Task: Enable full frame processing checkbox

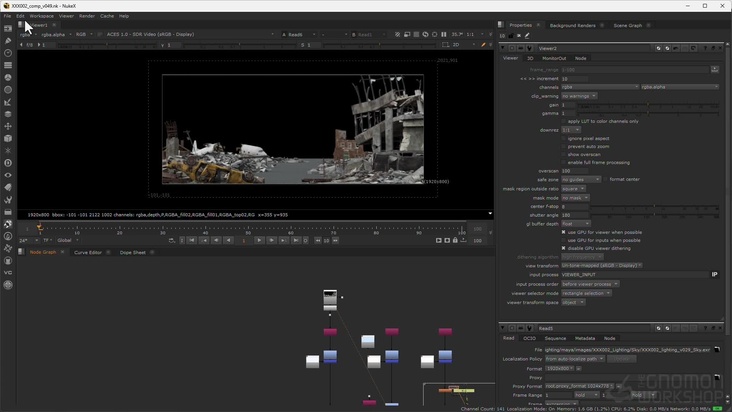Action: (x=563, y=162)
